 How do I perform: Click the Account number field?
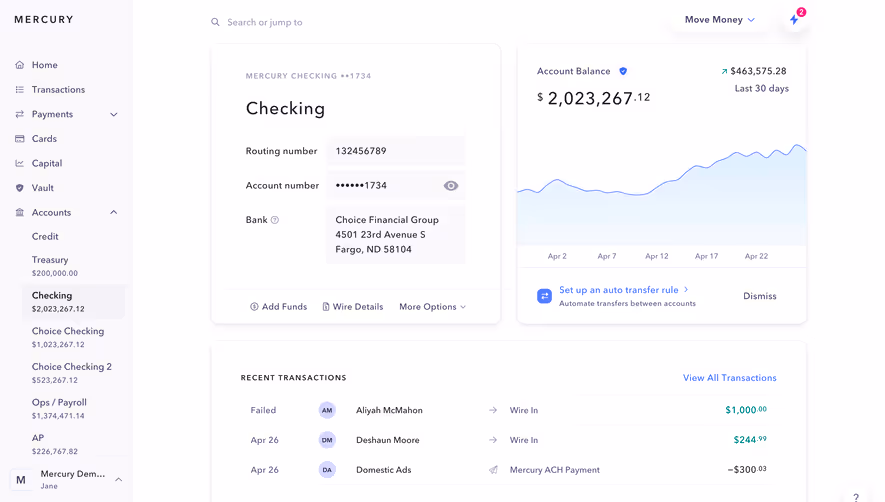coord(396,185)
